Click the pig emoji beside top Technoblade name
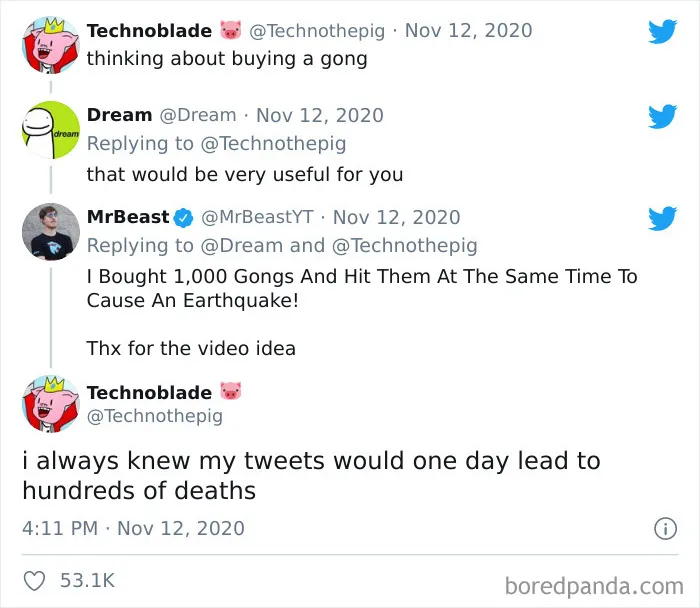This screenshot has height=608, width=700. point(231,30)
